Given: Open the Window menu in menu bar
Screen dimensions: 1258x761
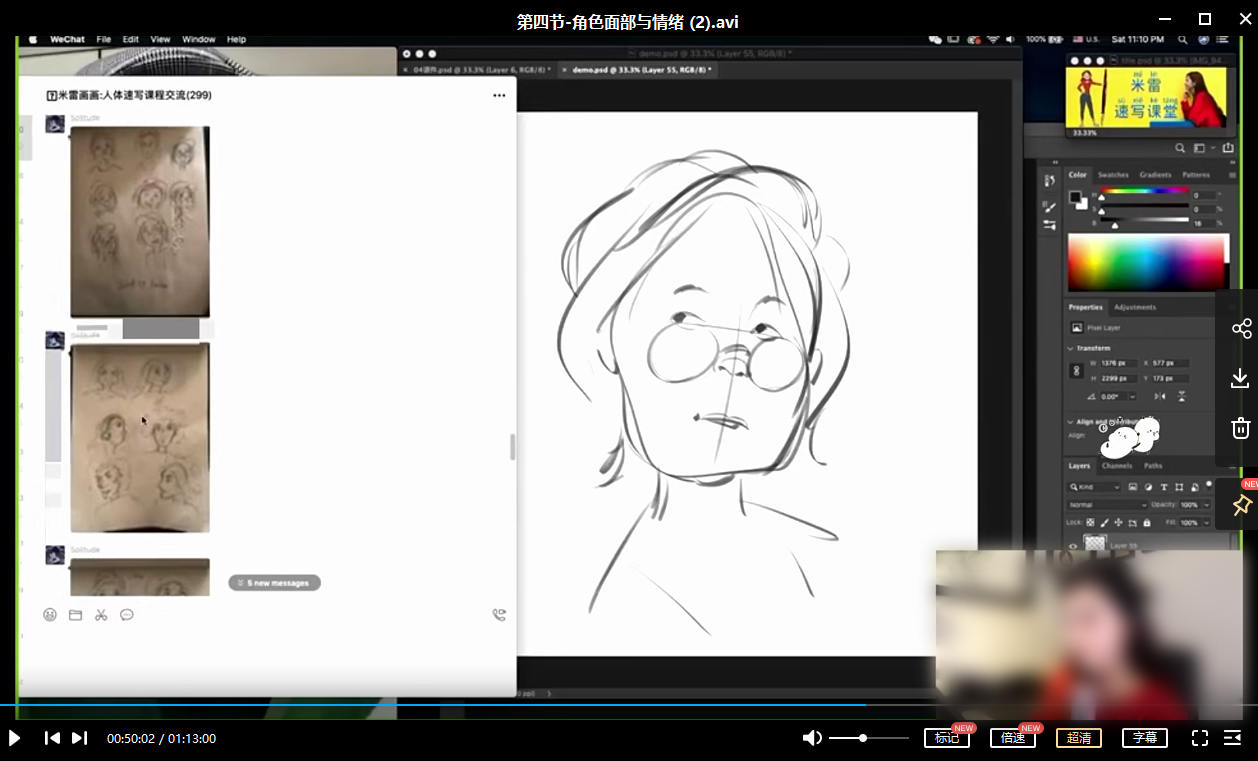Looking at the screenshot, I should click(x=198, y=39).
